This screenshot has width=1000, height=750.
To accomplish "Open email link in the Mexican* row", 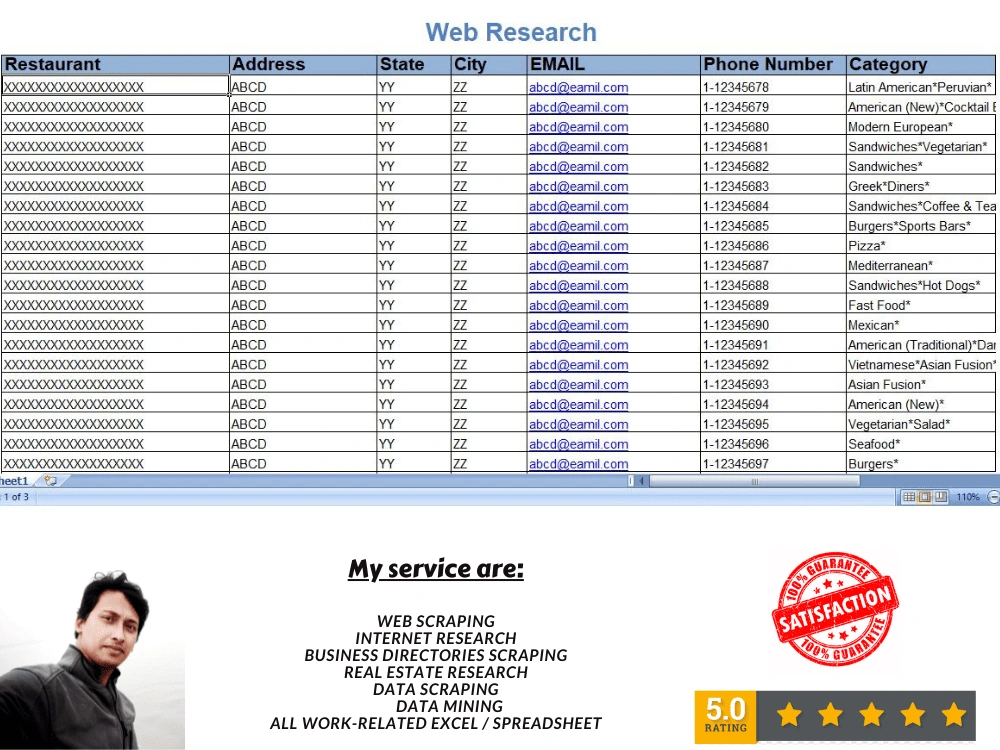I will tap(578, 325).
